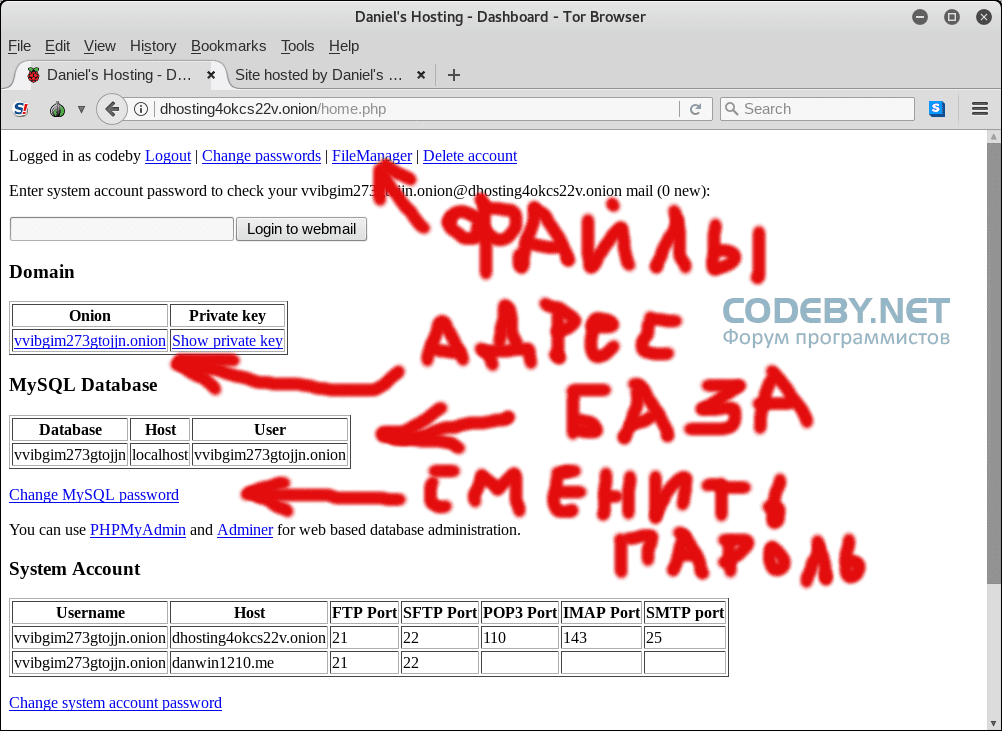
Task: Click the 'dhosting4okcs22v.onion' host cell
Action: click(249, 638)
